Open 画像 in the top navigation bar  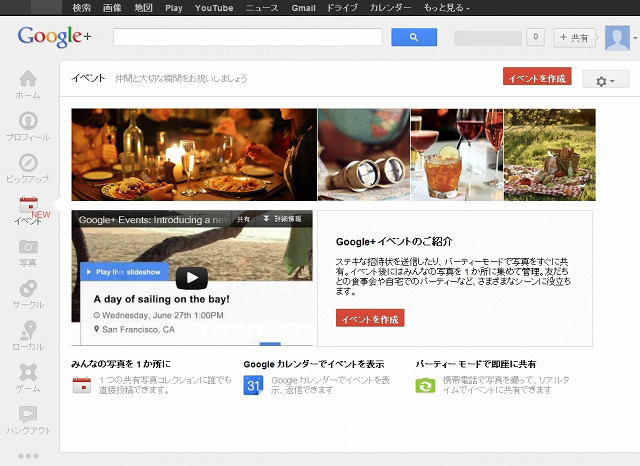[112, 8]
